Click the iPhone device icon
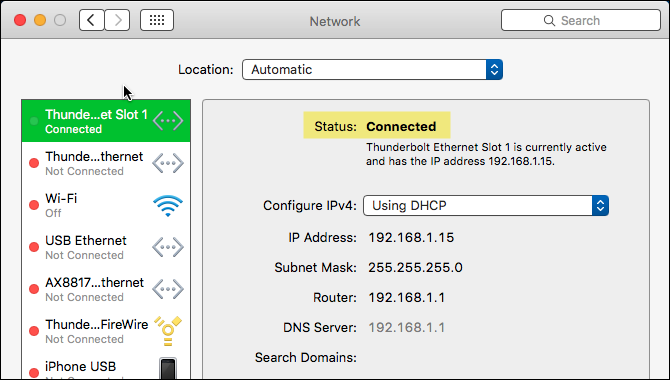The width and height of the screenshot is (670, 380). coord(168,368)
